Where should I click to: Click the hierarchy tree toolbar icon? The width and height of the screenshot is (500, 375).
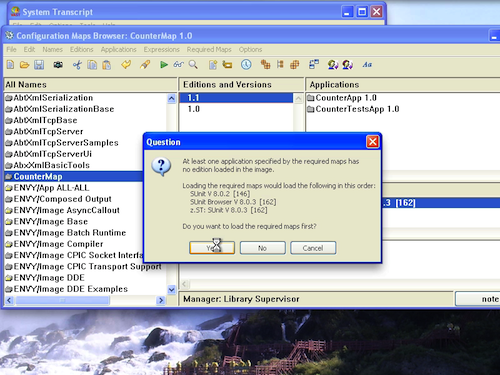(x=280, y=64)
